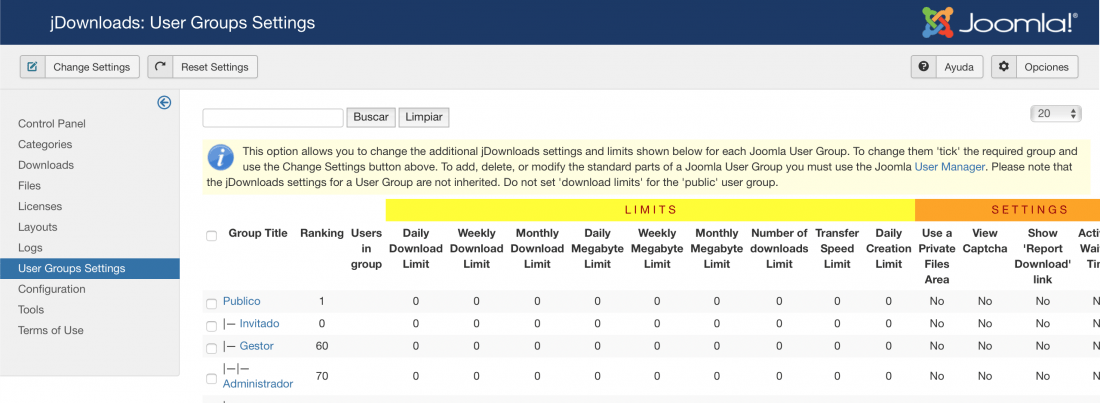Viewport: 1100px width, 403px height.
Task: Click the Daily Creation Limit header
Action: pyautogui.click(x=889, y=249)
